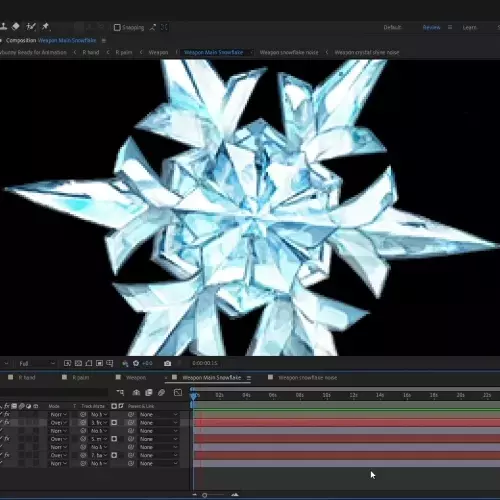Click the timeline zoom slider handle
Screen dimensions: 500x500
coord(205,495)
